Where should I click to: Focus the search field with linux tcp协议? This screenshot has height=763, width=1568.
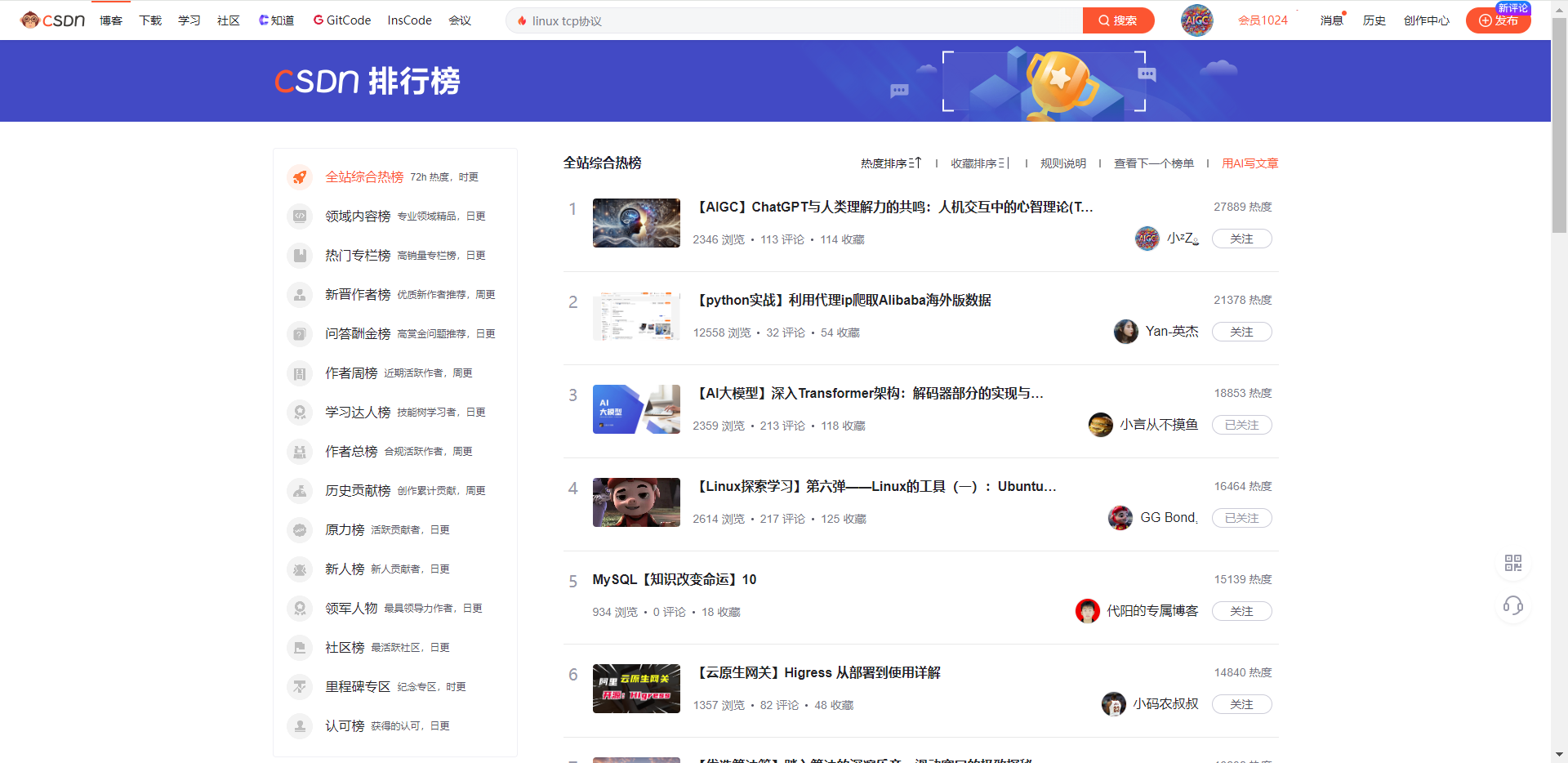[796, 20]
